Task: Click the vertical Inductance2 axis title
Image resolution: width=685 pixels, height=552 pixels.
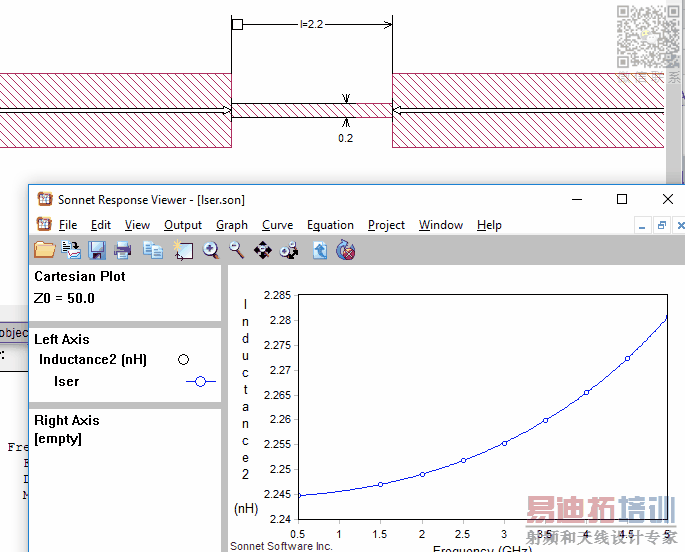Action: coord(246,389)
